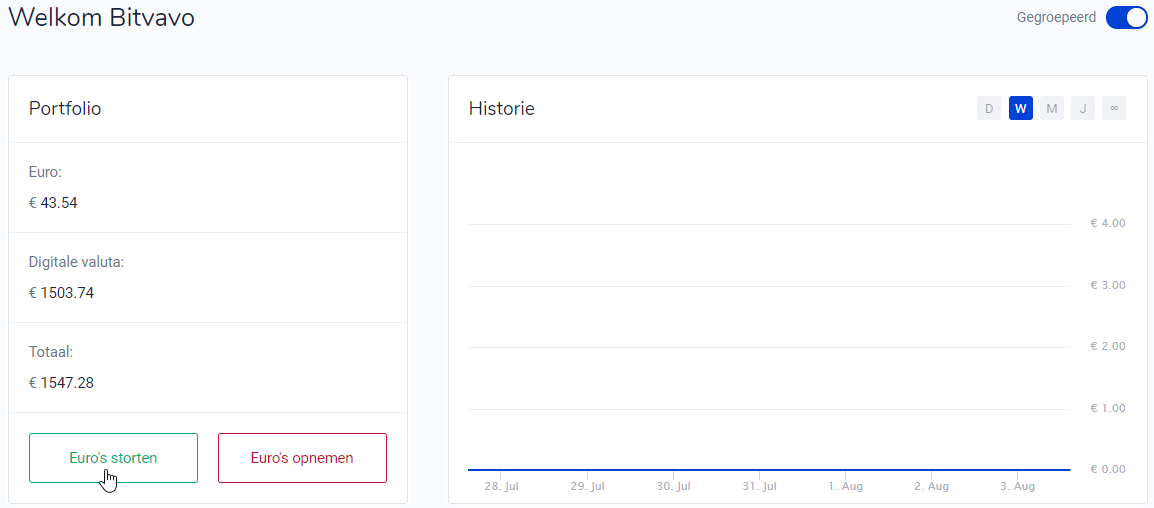Click the Welkom Bitvavo heading
Viewport: 1154px width, 508px height.
point(102,18)
